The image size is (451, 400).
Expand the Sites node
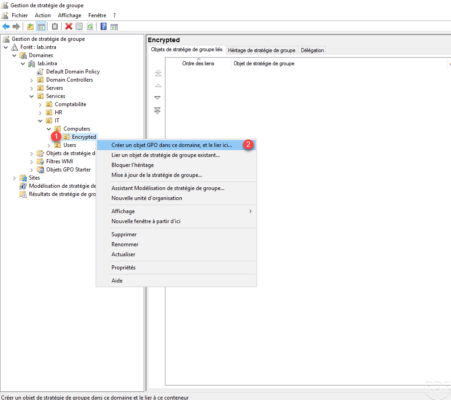14,178
